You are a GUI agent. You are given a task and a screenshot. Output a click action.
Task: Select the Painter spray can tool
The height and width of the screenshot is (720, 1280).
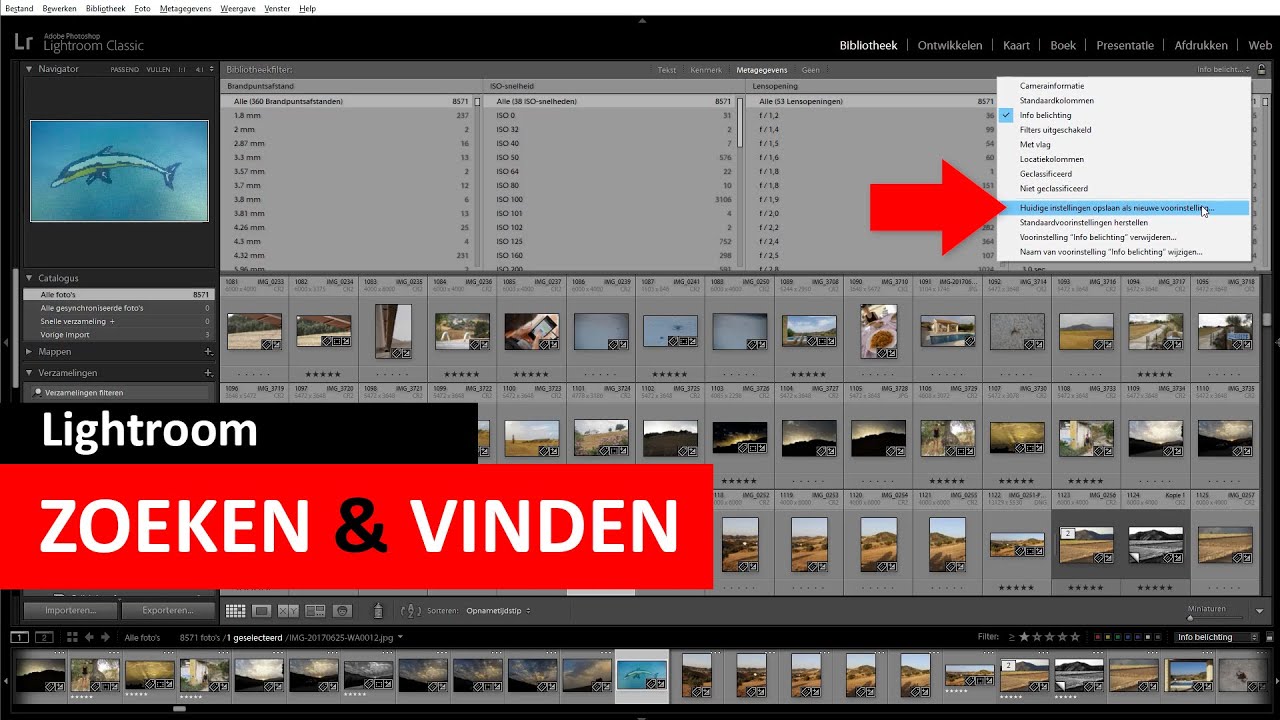378,610
